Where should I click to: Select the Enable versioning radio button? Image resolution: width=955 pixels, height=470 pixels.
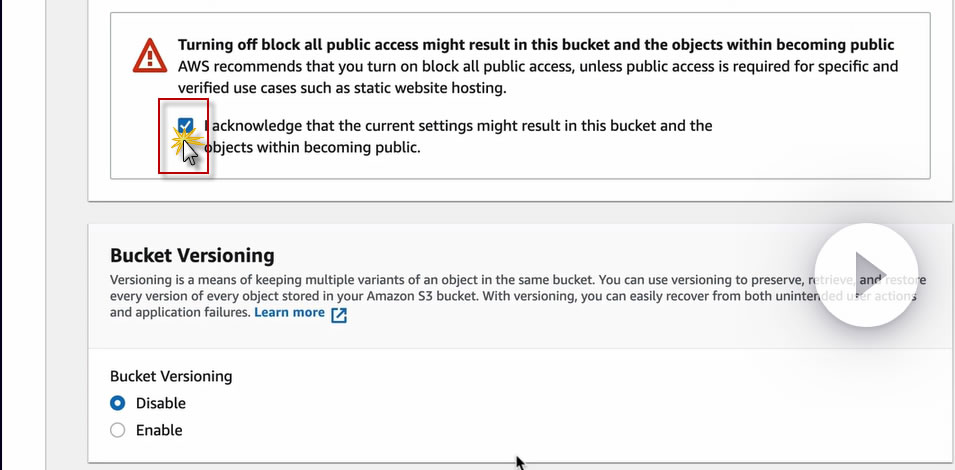coord(118,430)
